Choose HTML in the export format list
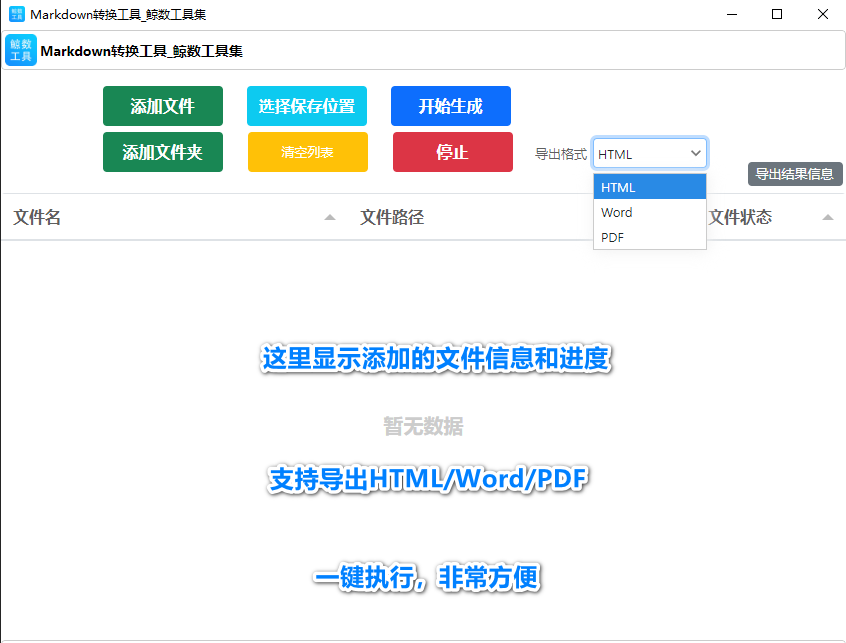 (650, 187)
